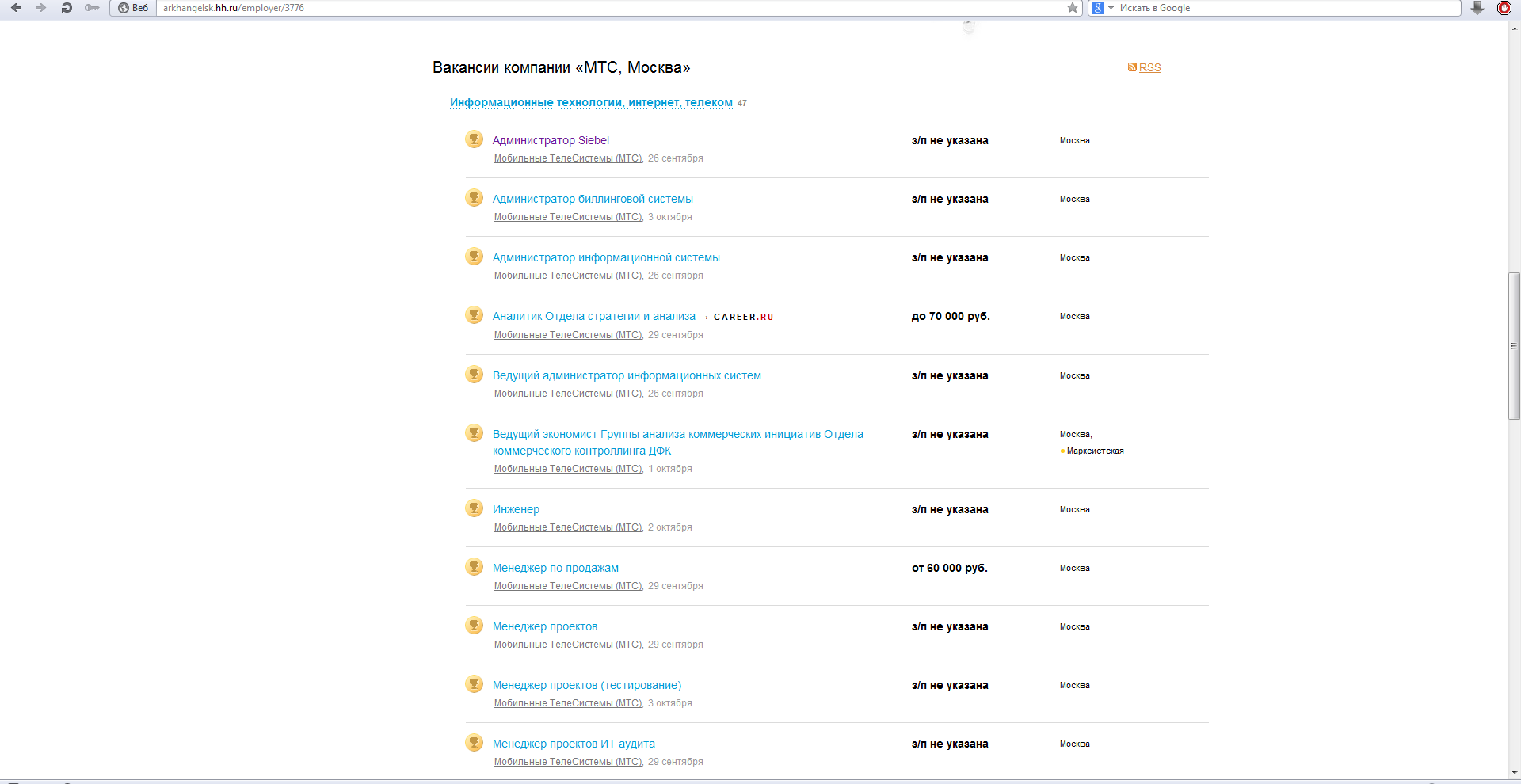1521x784 pixels.
Task: Click the CAREER.RU logo label
Action: pyautogui.click(x=743, y=317)
